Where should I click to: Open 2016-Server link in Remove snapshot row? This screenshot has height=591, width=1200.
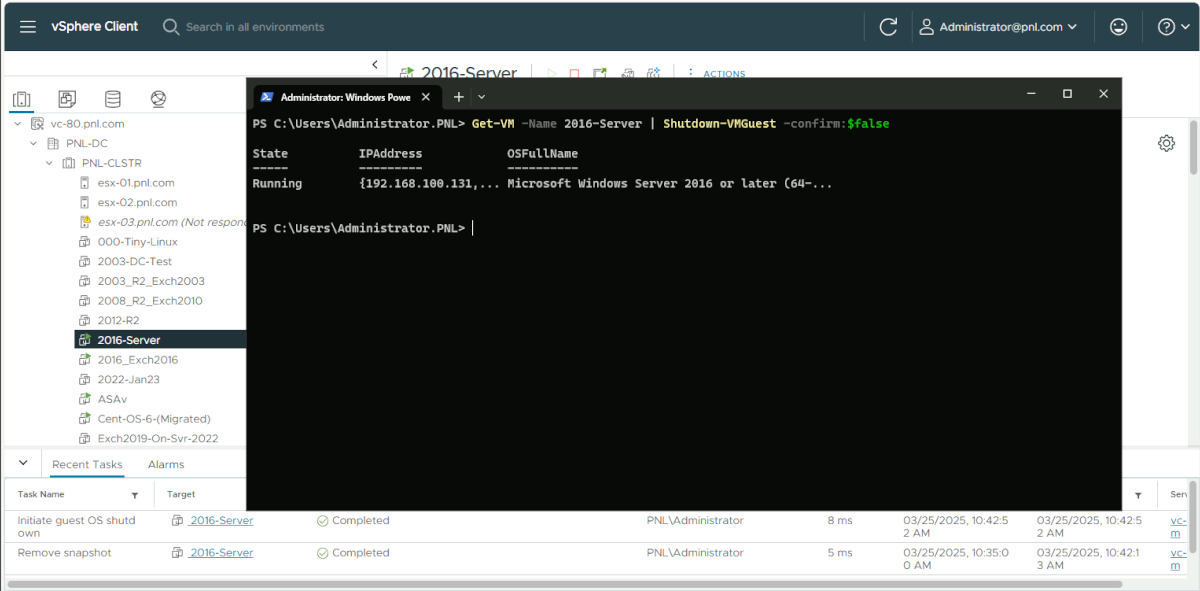[x=221, y=553]
